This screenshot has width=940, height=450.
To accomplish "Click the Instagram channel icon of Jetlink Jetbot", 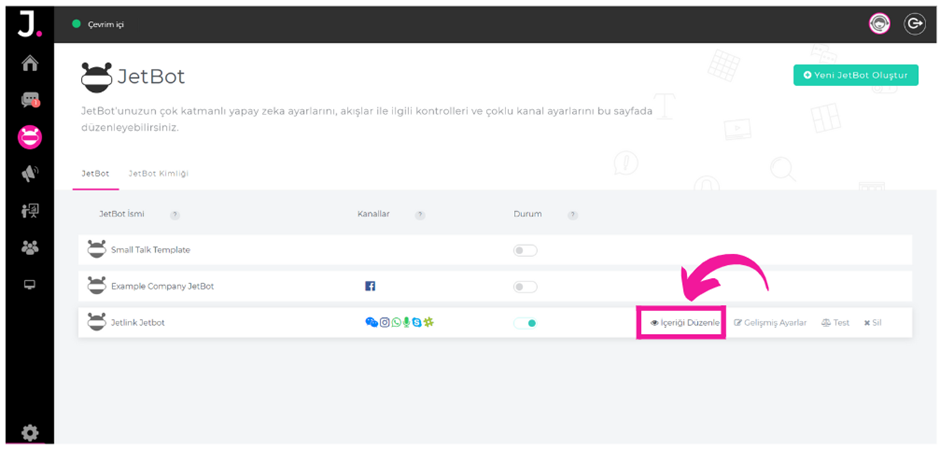I will (x=385, y=322).
